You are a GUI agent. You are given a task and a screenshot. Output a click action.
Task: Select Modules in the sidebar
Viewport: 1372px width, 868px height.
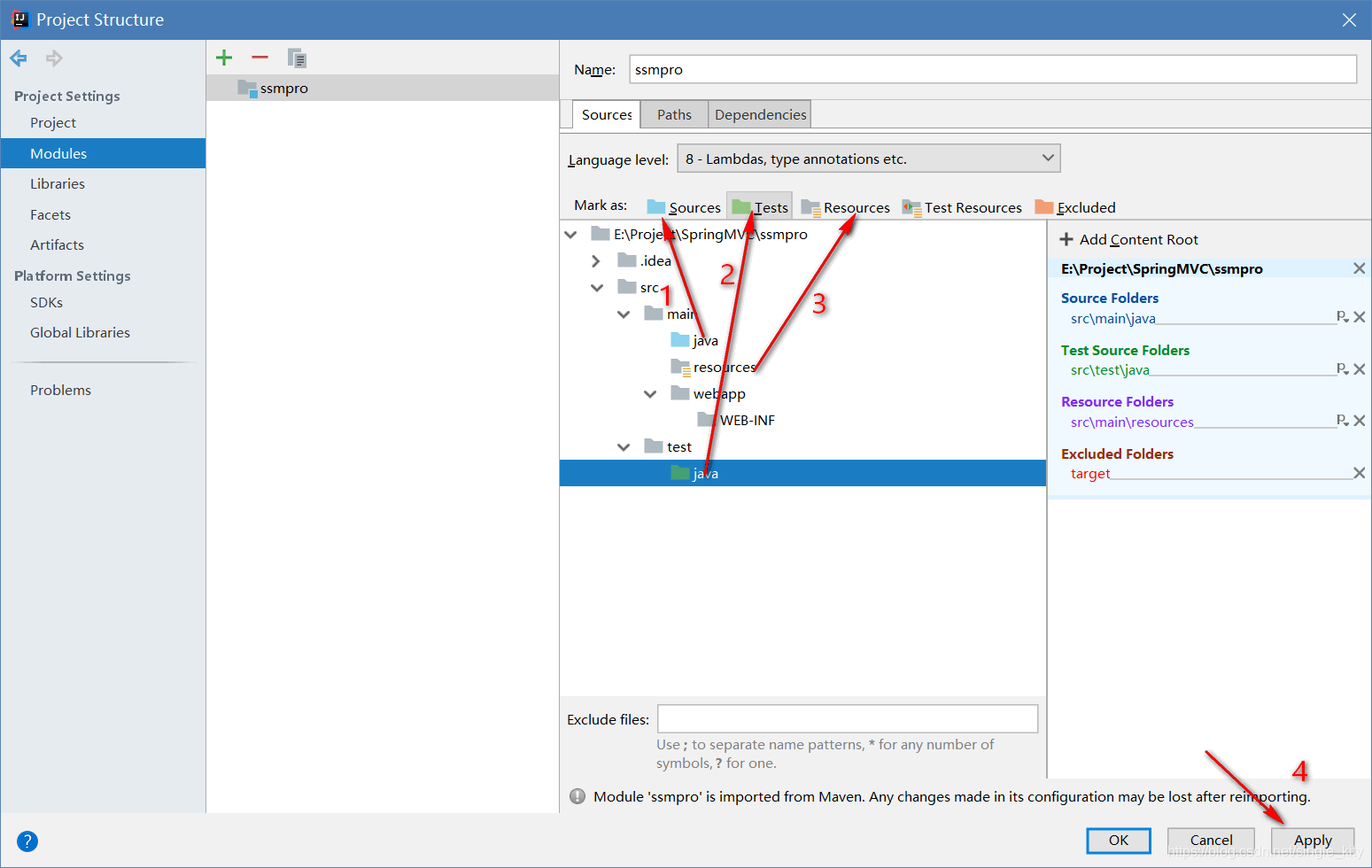click(103, 153)
